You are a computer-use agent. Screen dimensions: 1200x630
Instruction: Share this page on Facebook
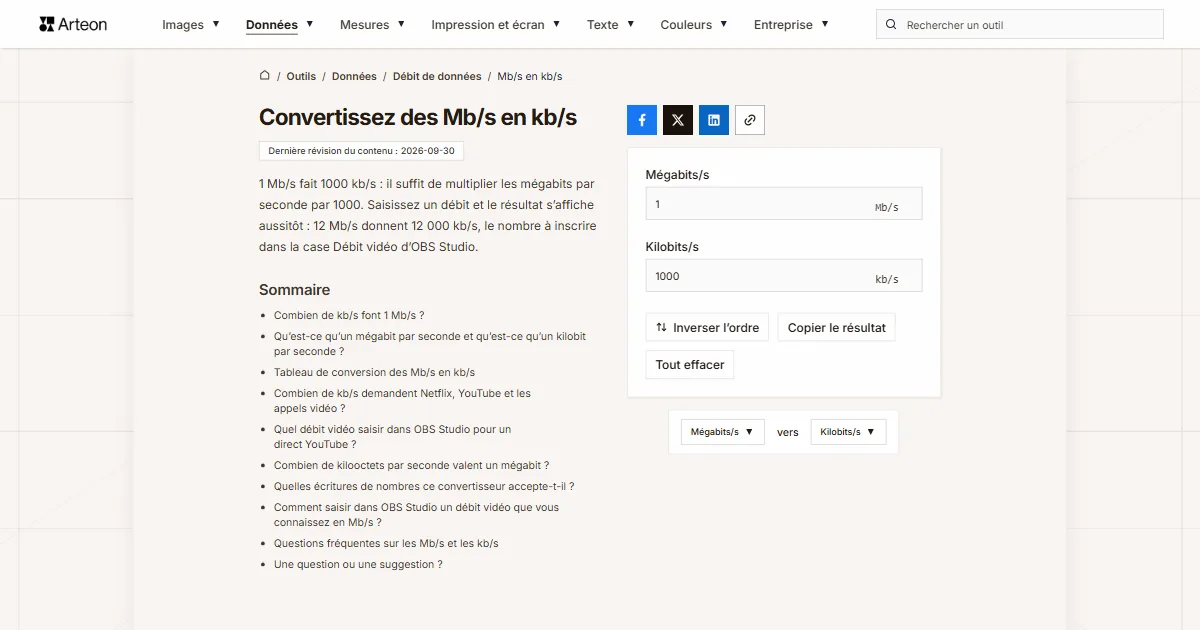click(642, 120)
